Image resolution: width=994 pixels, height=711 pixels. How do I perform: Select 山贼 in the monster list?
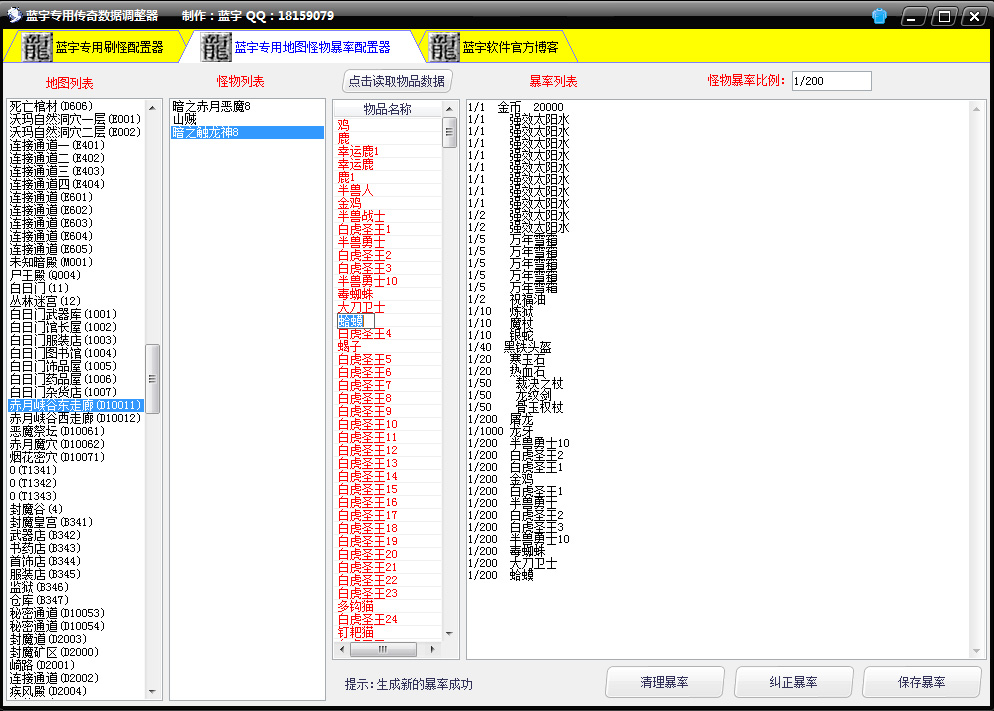tap(185, 119)
